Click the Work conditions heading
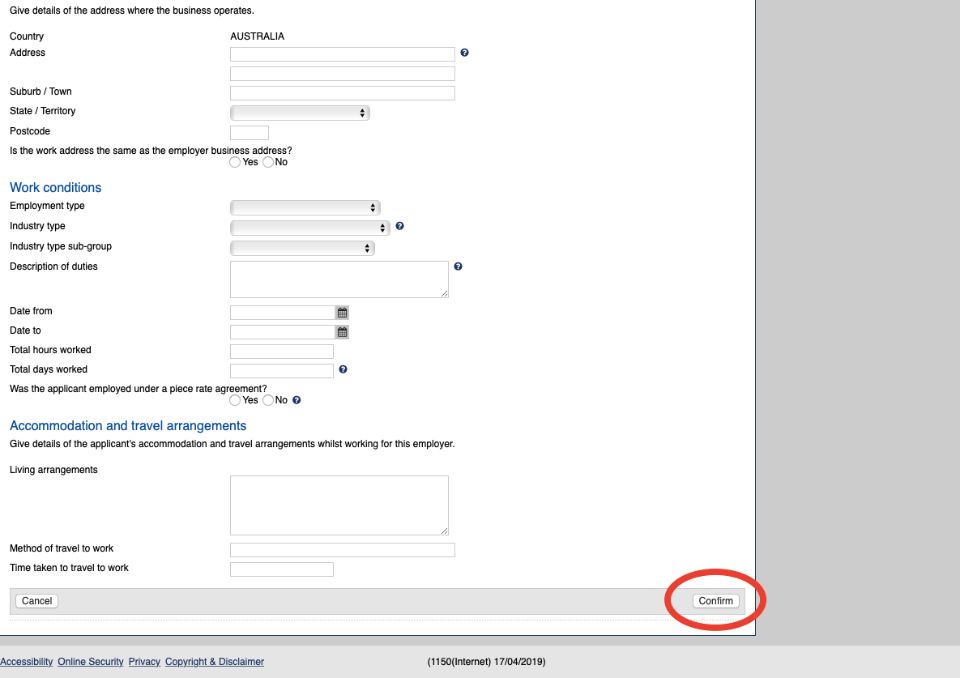Screen dimensions: 960x678 55,187
